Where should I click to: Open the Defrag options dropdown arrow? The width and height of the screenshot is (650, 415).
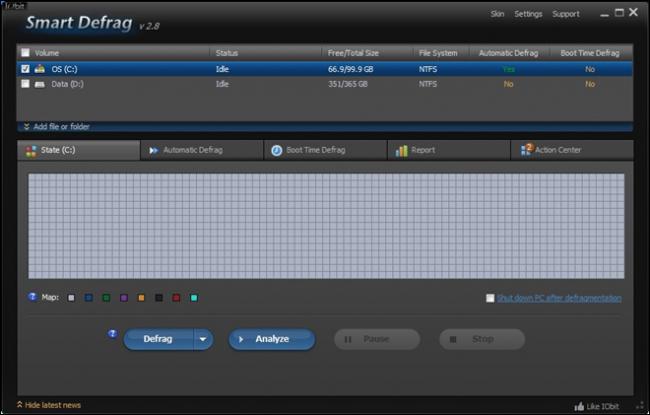click(x=203, y=339)
